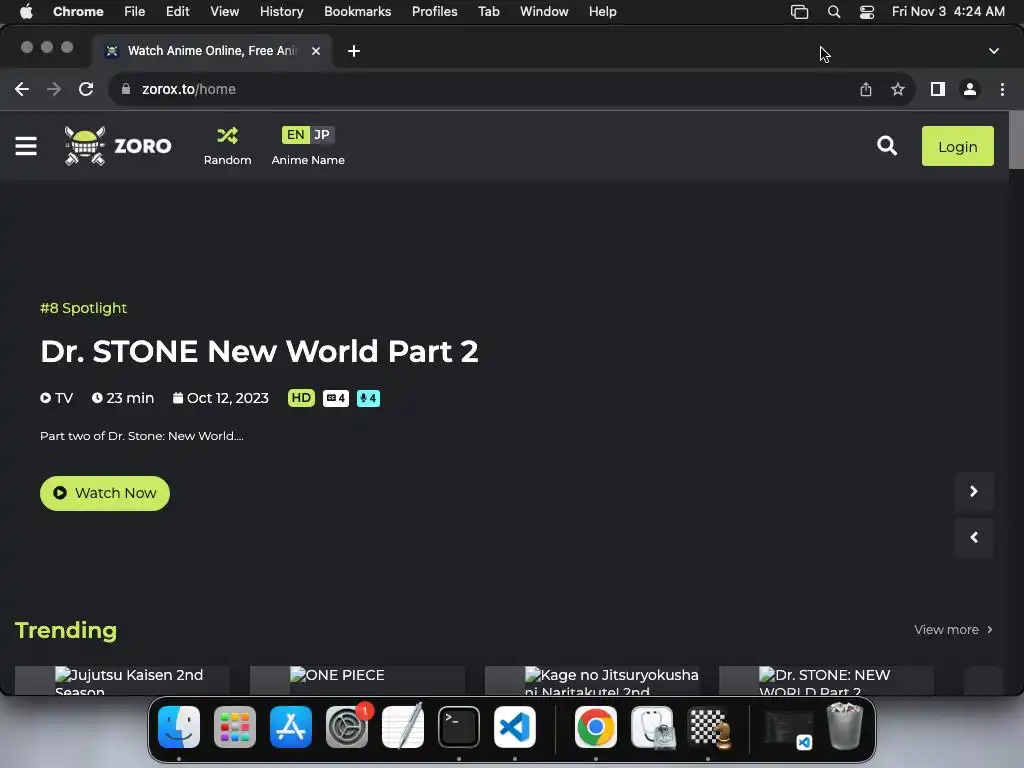The image size is (1024, 768).
Task: Click the screen mirroring menu bar icon
Action: coord(799,12)
